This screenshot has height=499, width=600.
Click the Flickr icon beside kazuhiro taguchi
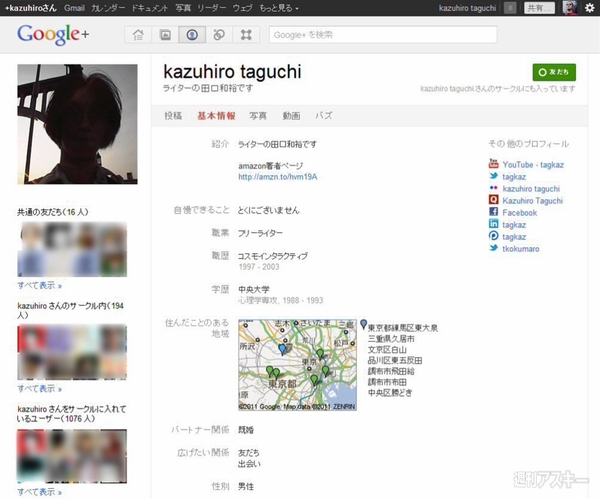pos(494,188)
